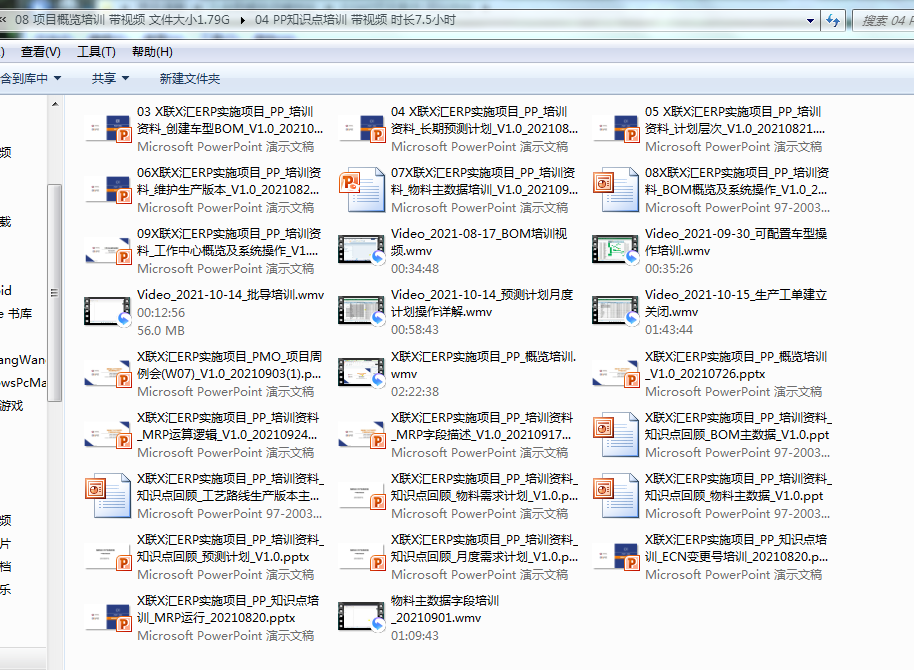Image resolution: width=914 pixels, height=670 pixels.
Task: Click the Video_2021-10-15_生产工单建立关闭 video icon
Action: (615, 312)
